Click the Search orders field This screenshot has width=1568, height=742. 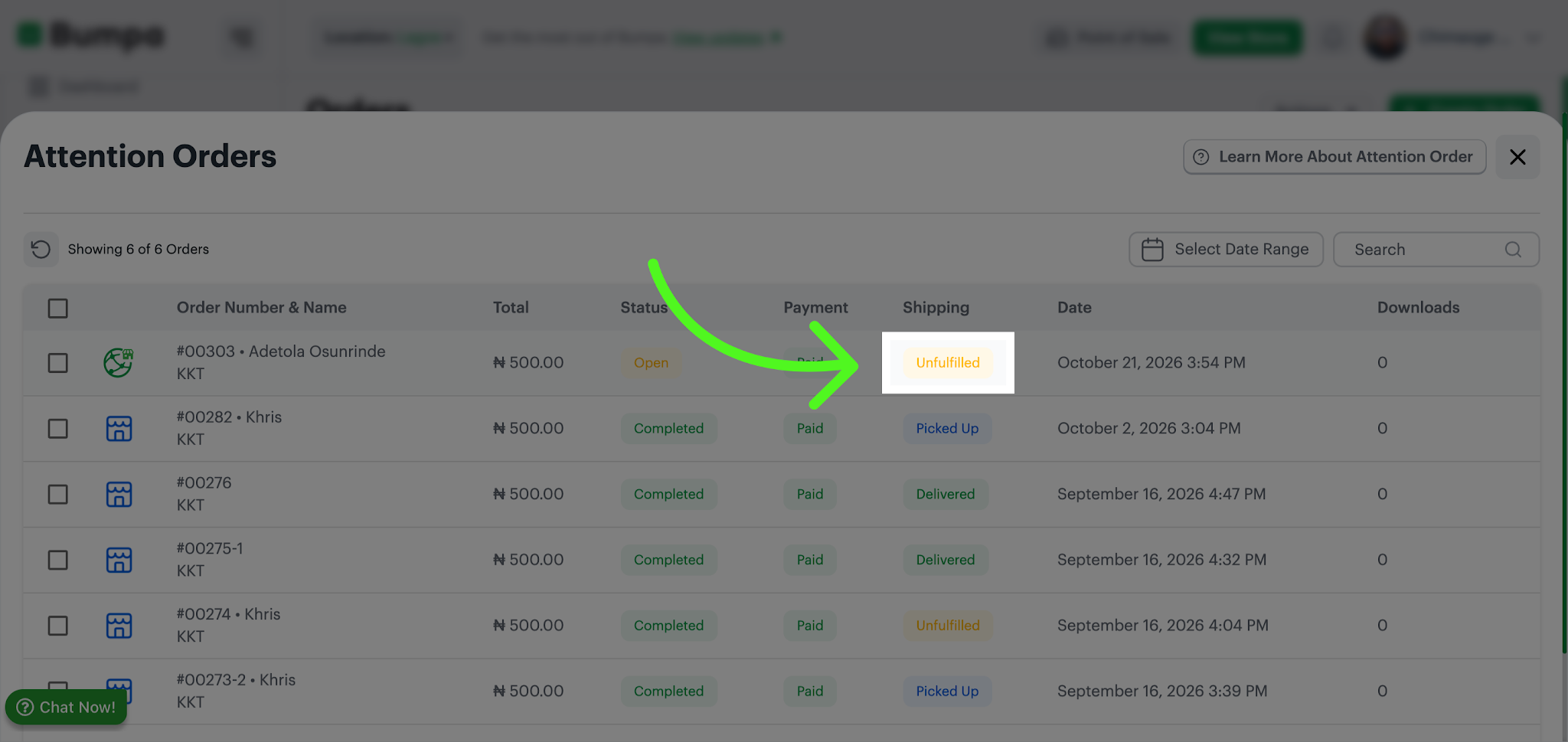point(1436,250)
